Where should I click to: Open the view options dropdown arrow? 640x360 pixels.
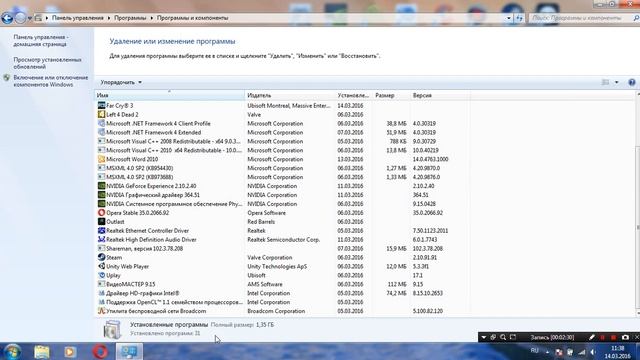616,82
